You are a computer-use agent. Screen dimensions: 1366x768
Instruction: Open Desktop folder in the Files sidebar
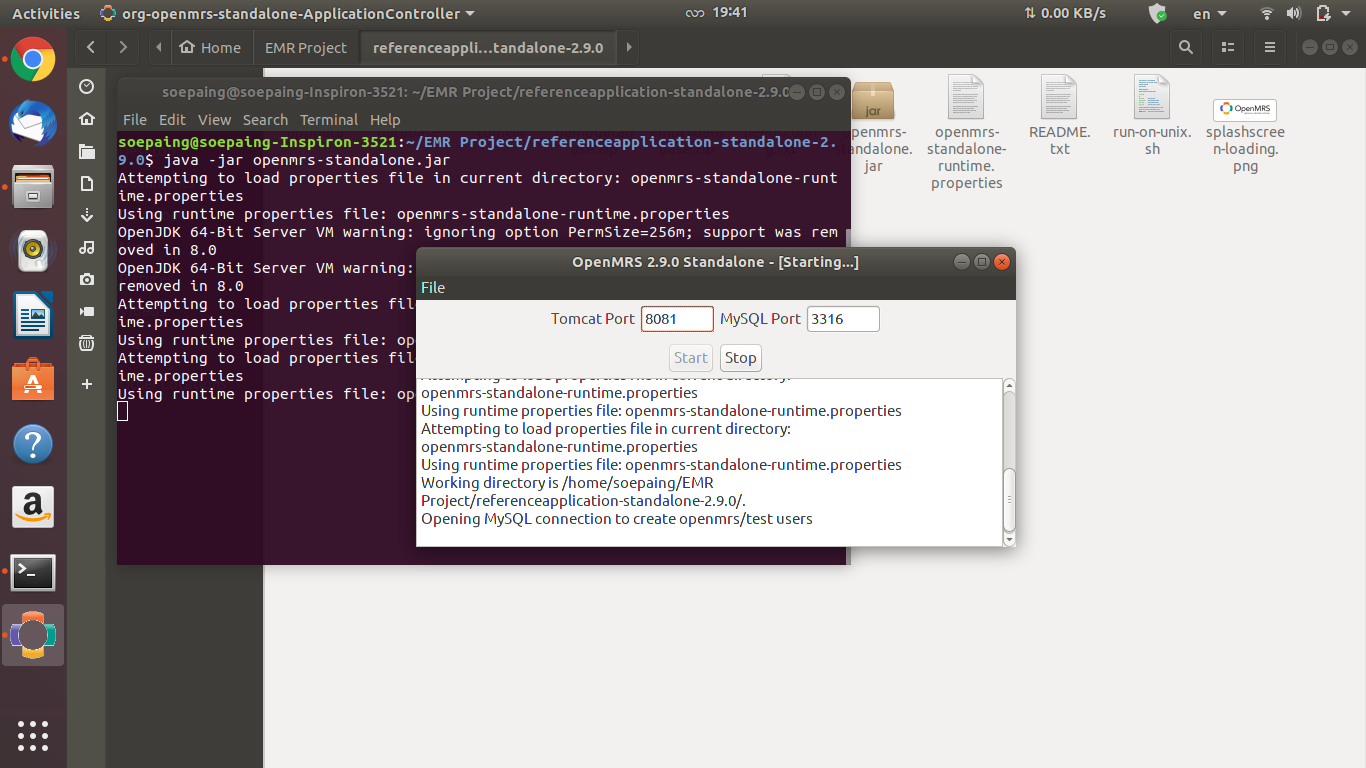click(x=87, y=151)
